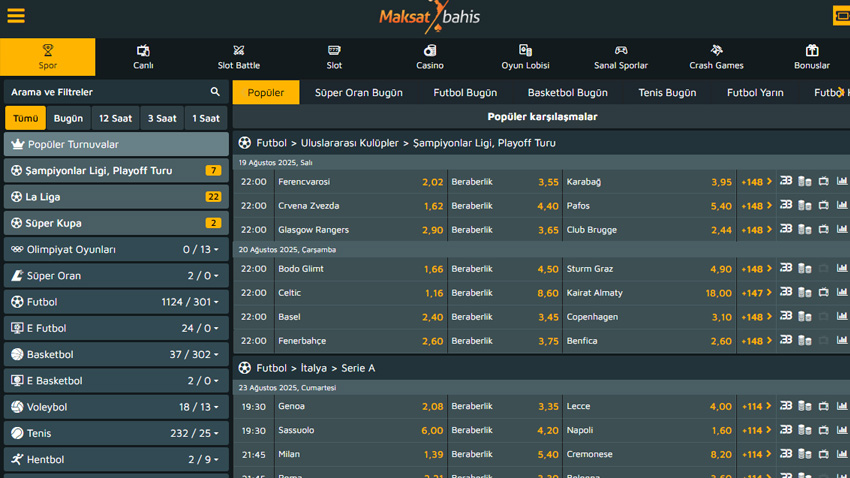The width and height of the screenshot is (850, 478).
Task: Go to Slot Battle
Action: click(x=239, y=57)
